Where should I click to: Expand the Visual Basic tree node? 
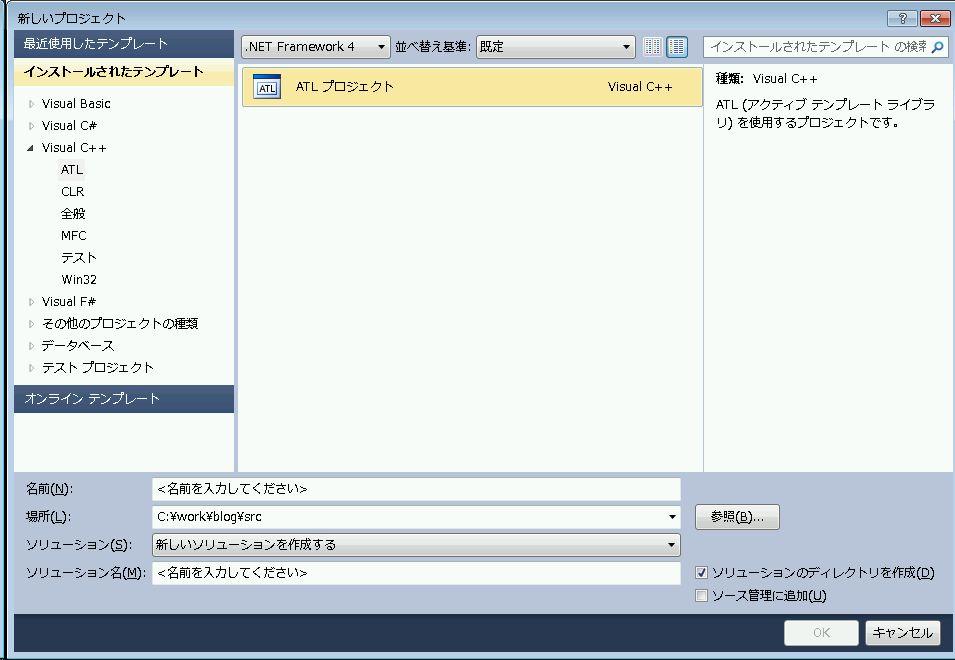click(x=32, y=104)
